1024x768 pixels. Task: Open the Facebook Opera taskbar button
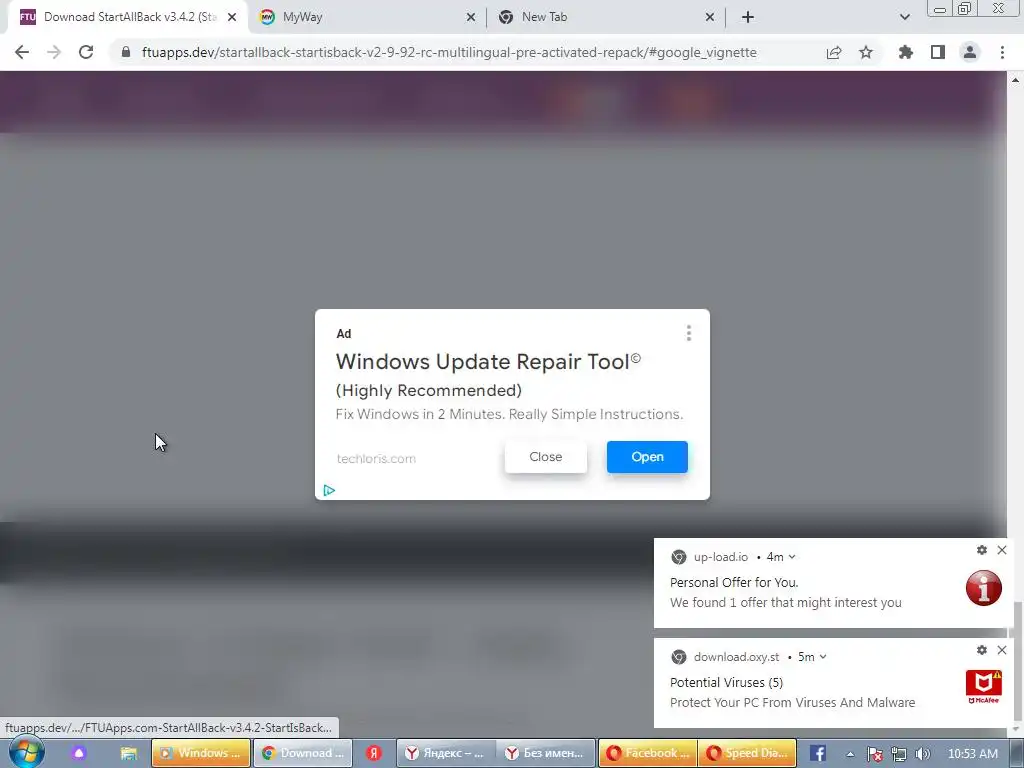pos(648,753)
